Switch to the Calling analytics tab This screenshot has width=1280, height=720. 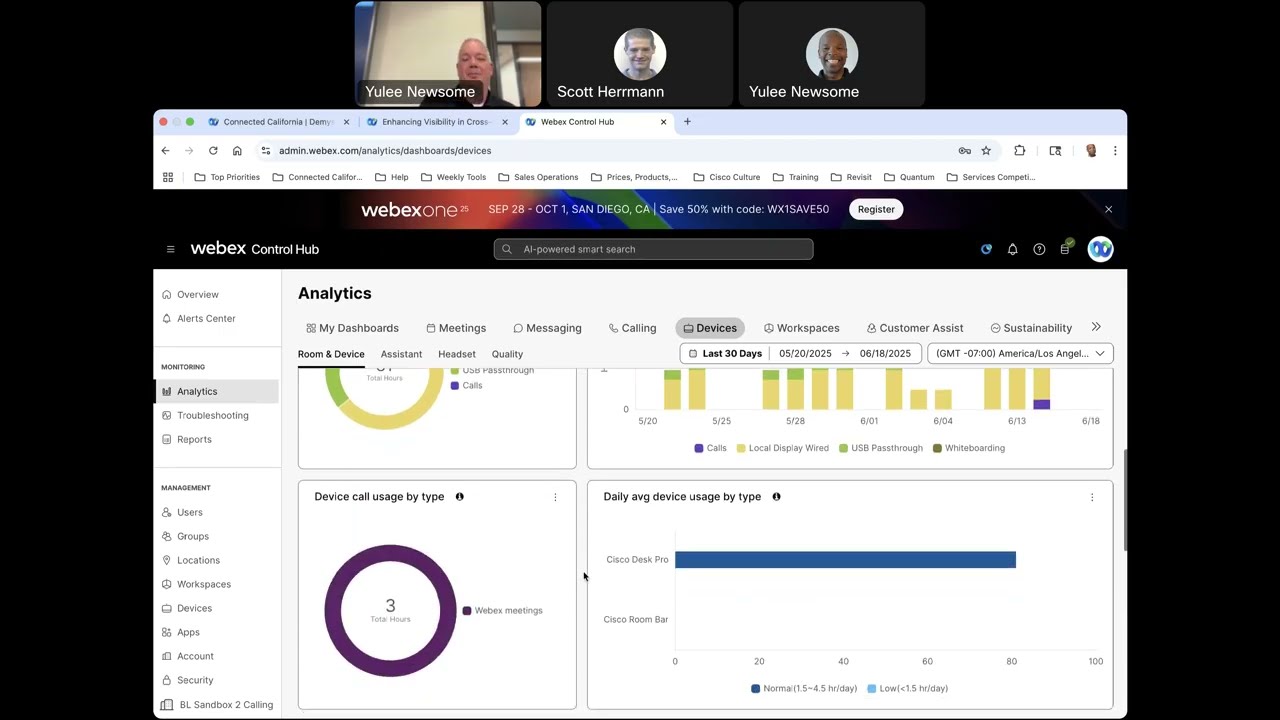[x=632, y=328]
